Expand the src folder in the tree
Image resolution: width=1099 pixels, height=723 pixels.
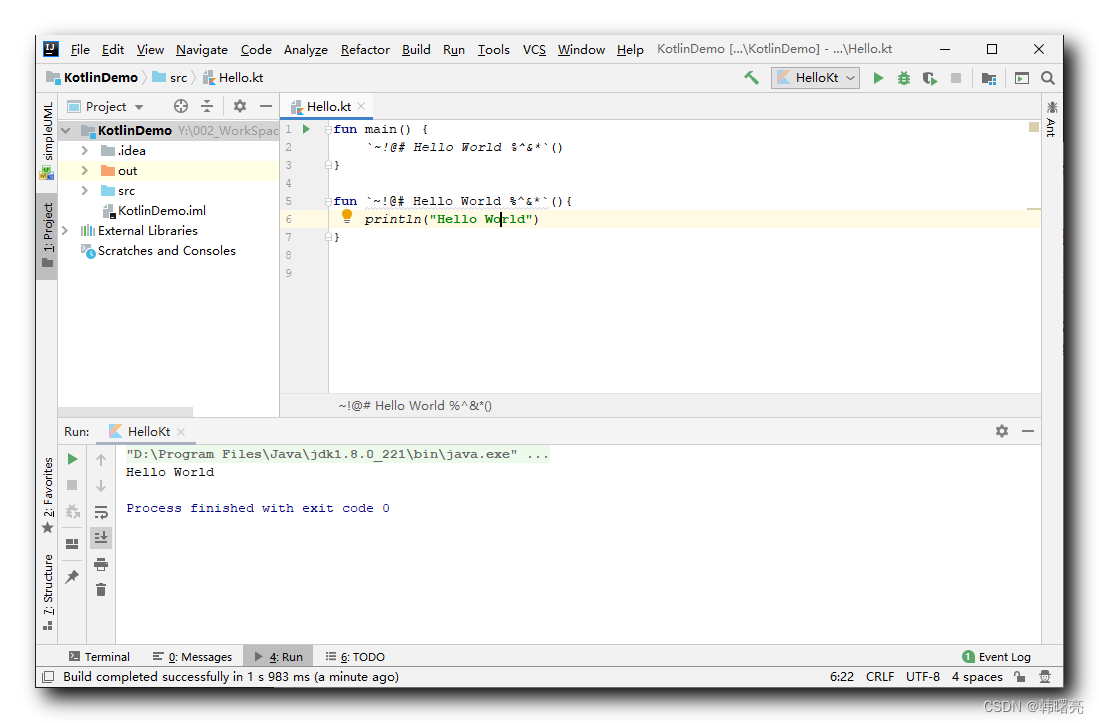click(x=85, y=191)
